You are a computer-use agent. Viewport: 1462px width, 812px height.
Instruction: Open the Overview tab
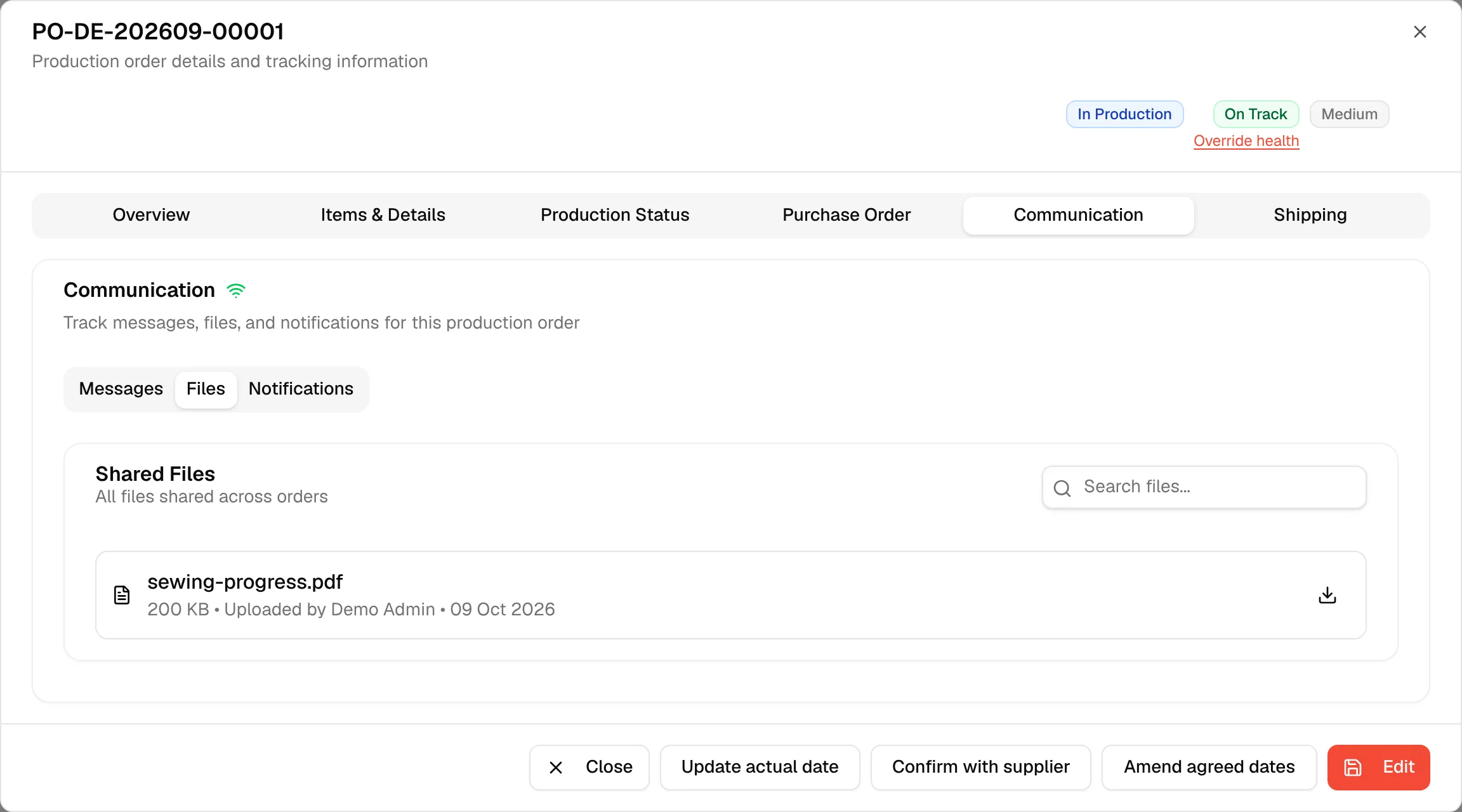click(x=151, y=215)
